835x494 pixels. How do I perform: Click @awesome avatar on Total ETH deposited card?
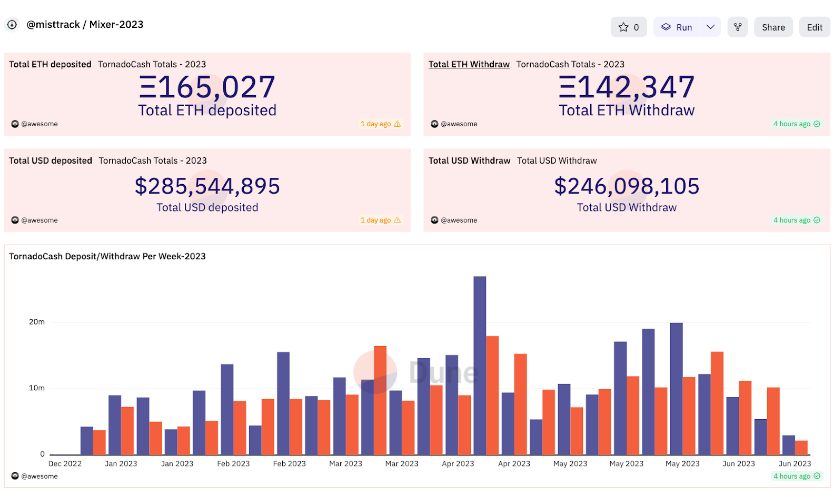14,124
